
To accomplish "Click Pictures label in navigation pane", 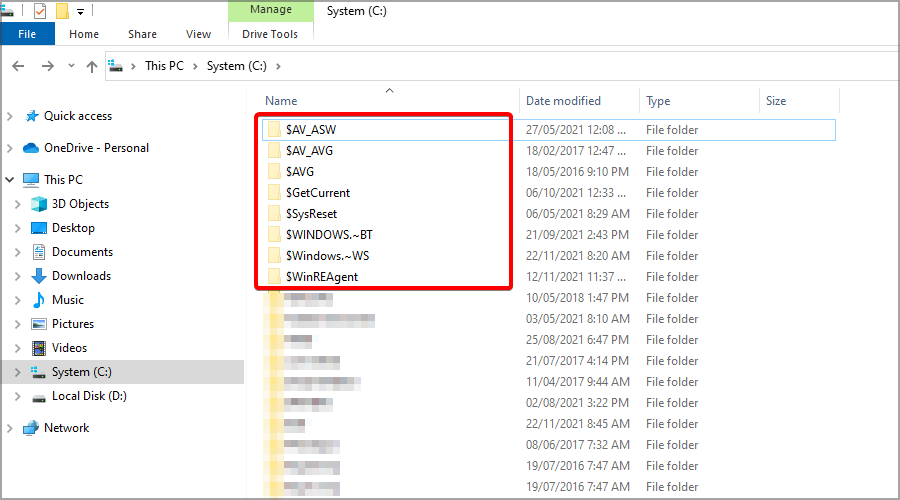I will pyautogui.click(x=73, y=324).
